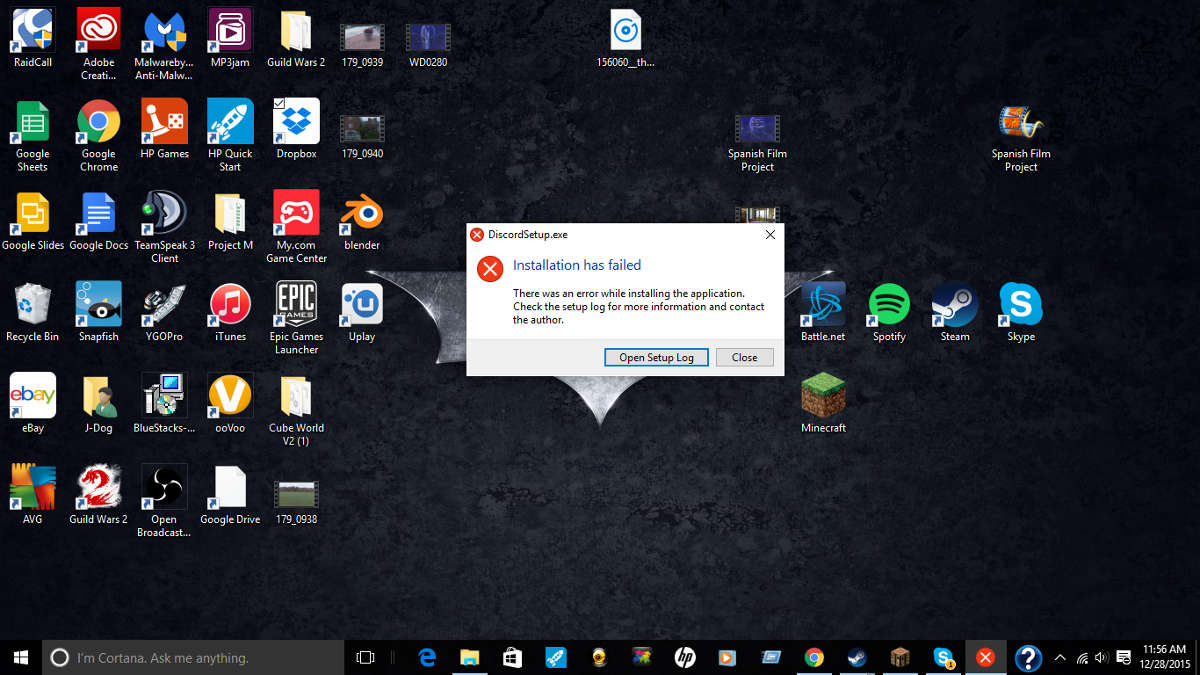Open File Explorer from the taskbar
Image resolution: width=1200 pixels, height=675 pixels.
(469, 657)
